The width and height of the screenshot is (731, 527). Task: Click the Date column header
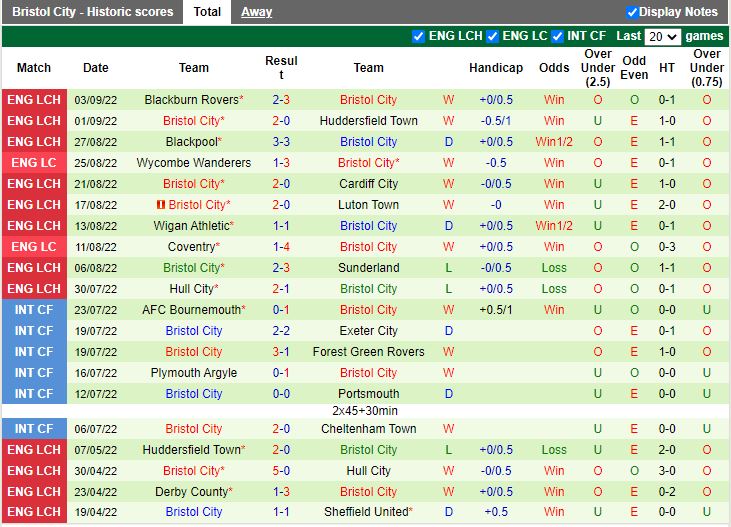coord(96,68)
